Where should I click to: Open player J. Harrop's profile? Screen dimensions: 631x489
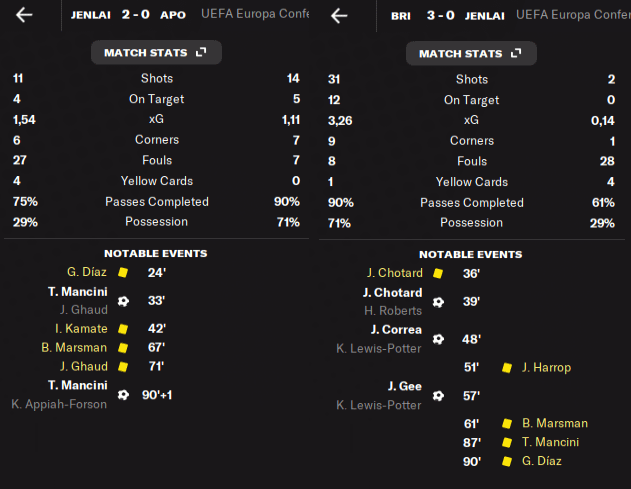click(x=546, y=368)
